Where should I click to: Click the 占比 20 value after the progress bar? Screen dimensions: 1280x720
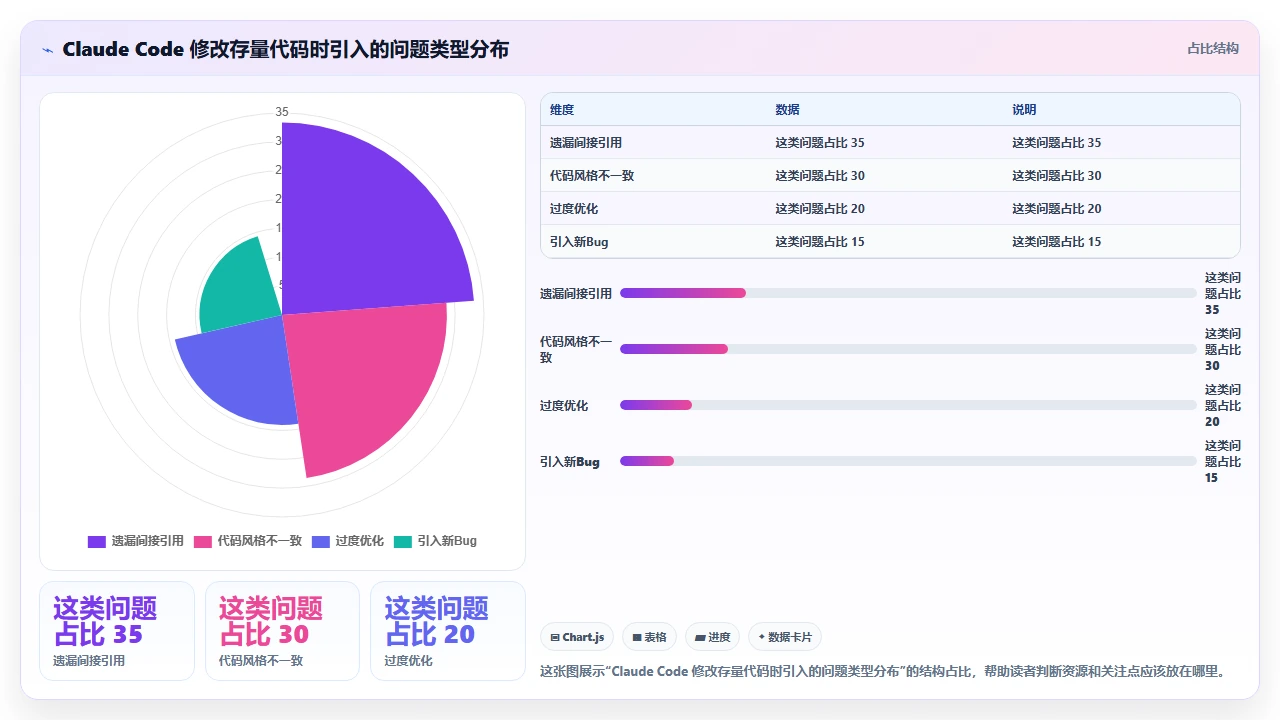1223,405
